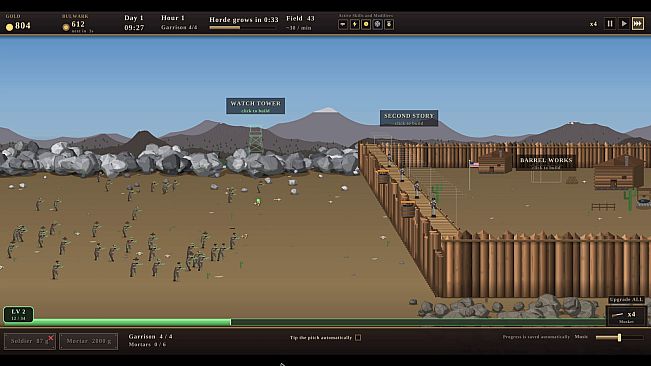
Task: Buy a Soldier for 87 g
Action: pyautogui.click(x=29, y=341)
